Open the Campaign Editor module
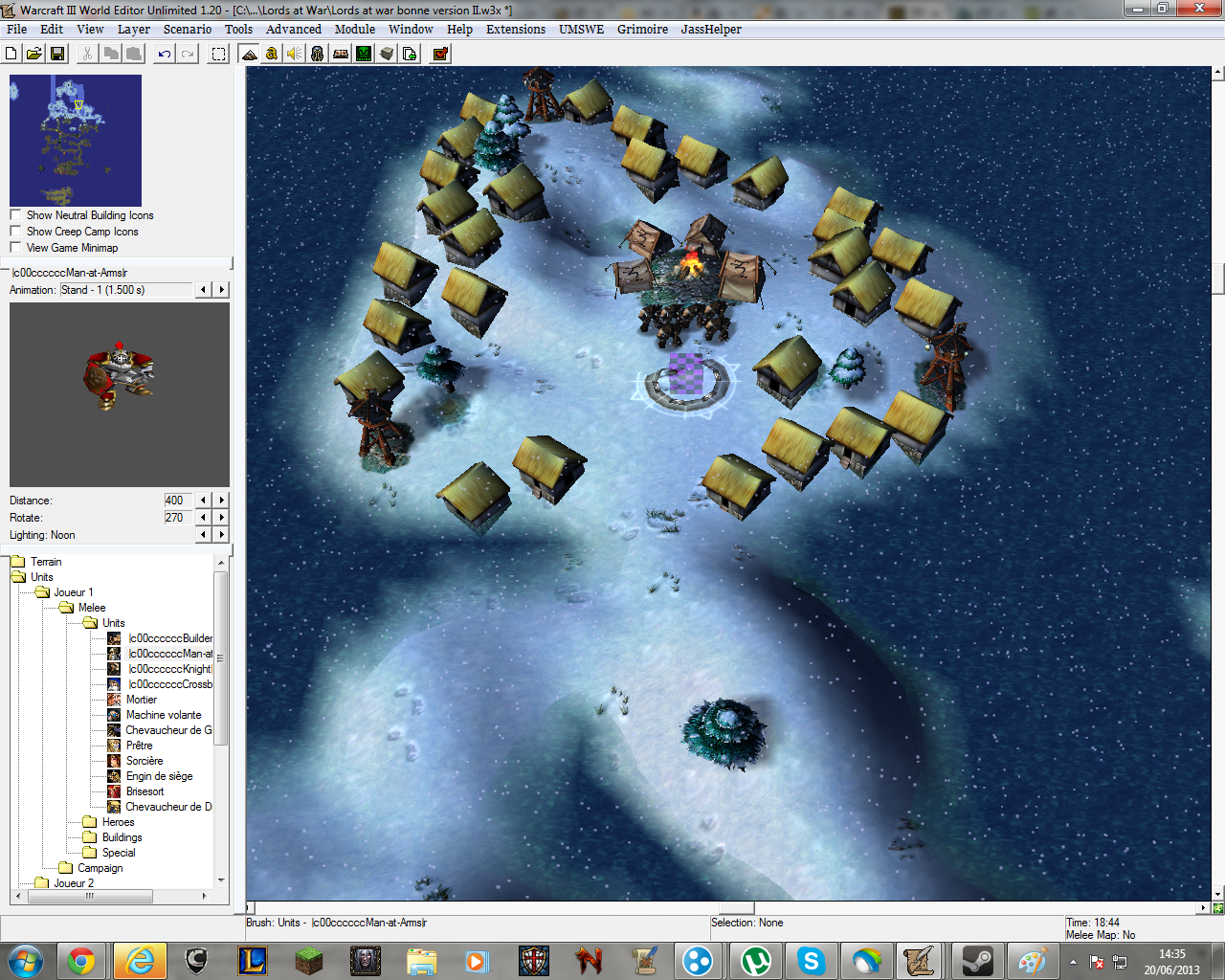The width and height of the screenshot is (1225, 980). (341, 54)
